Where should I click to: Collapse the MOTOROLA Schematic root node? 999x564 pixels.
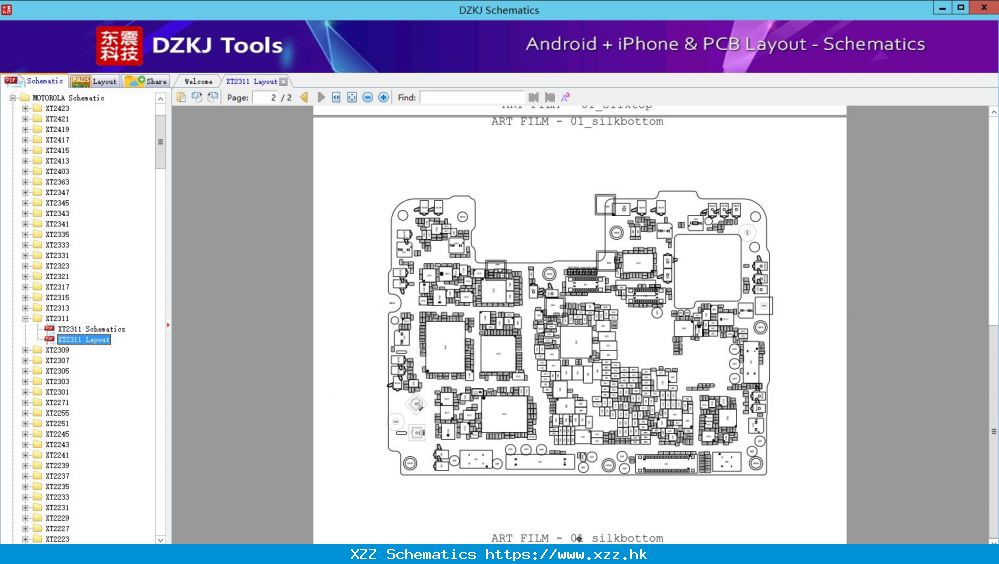pos(13,98)
